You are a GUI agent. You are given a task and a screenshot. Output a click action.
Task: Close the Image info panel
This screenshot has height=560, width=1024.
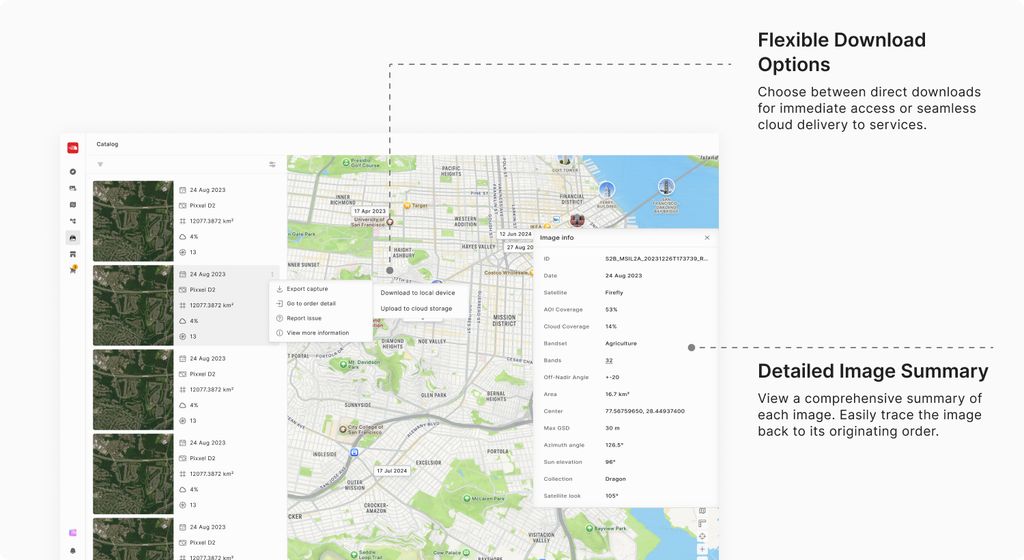point(707,238)
